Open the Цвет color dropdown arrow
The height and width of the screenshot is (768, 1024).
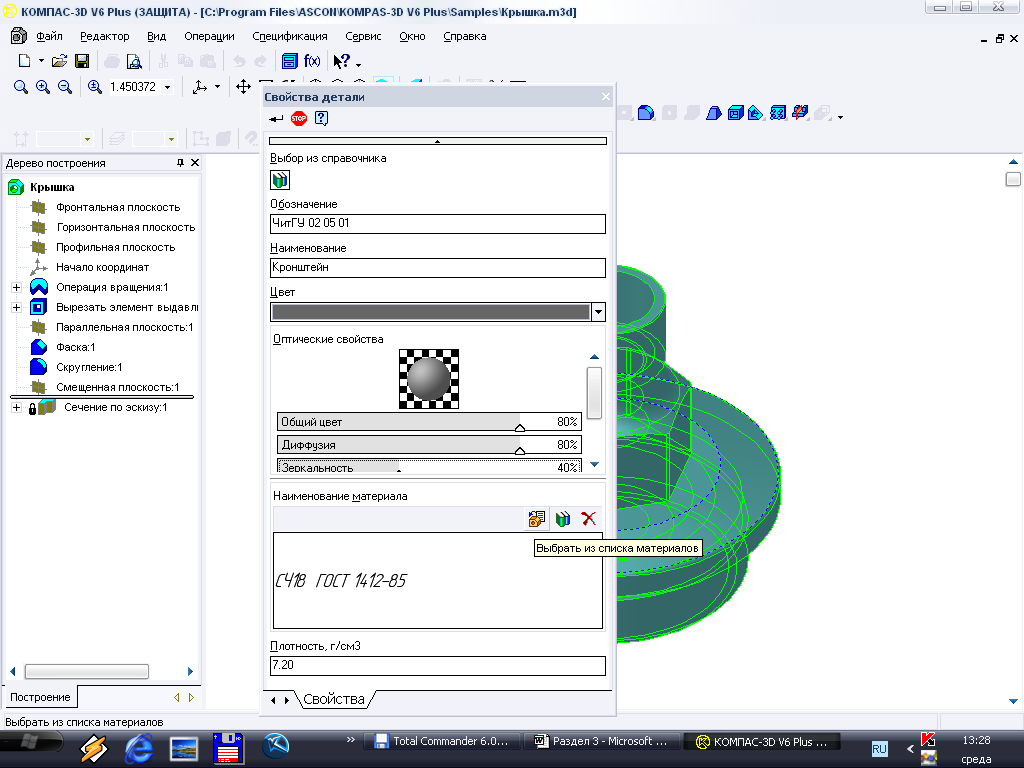[x=598, y=312]
